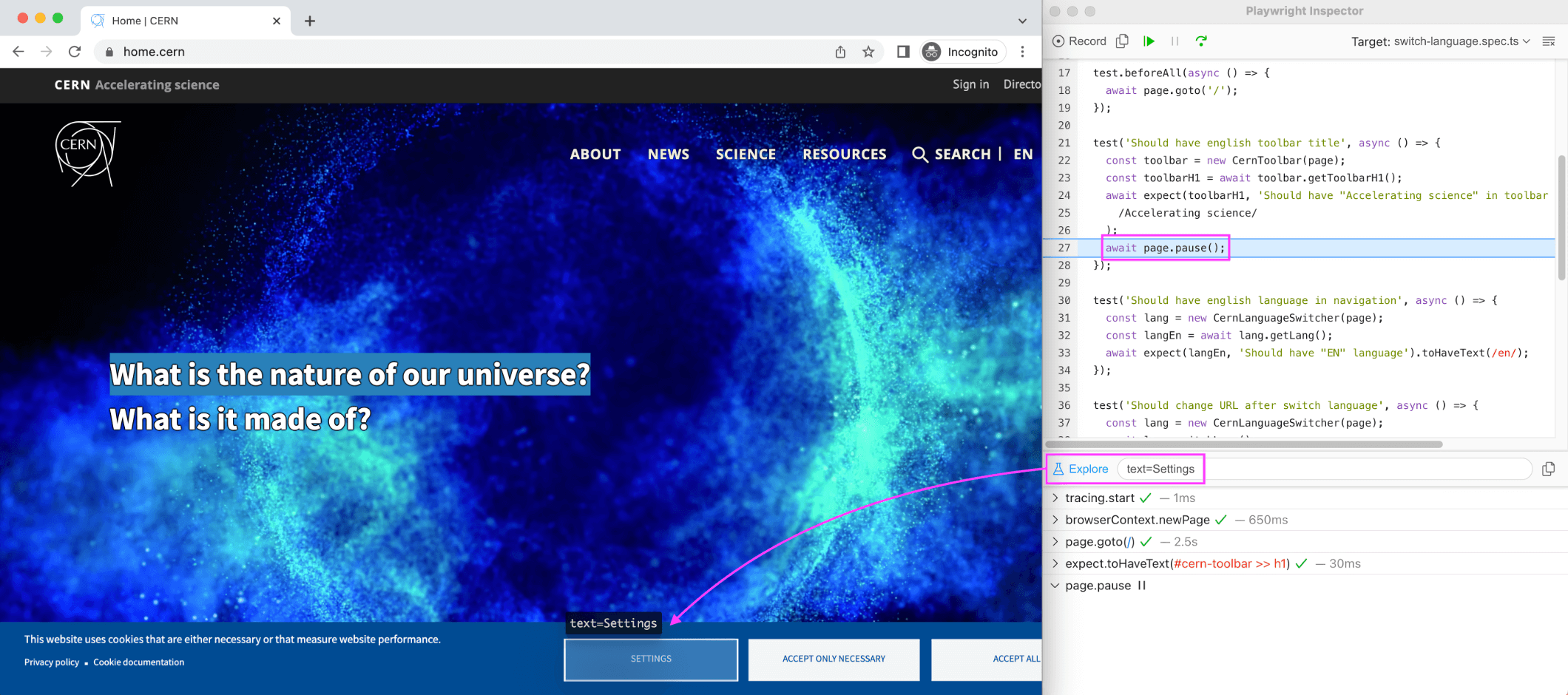Viewport: 1568px width, 695px height.
Task: Click the CERN logo on the page
Action: [x=88, y=153]
